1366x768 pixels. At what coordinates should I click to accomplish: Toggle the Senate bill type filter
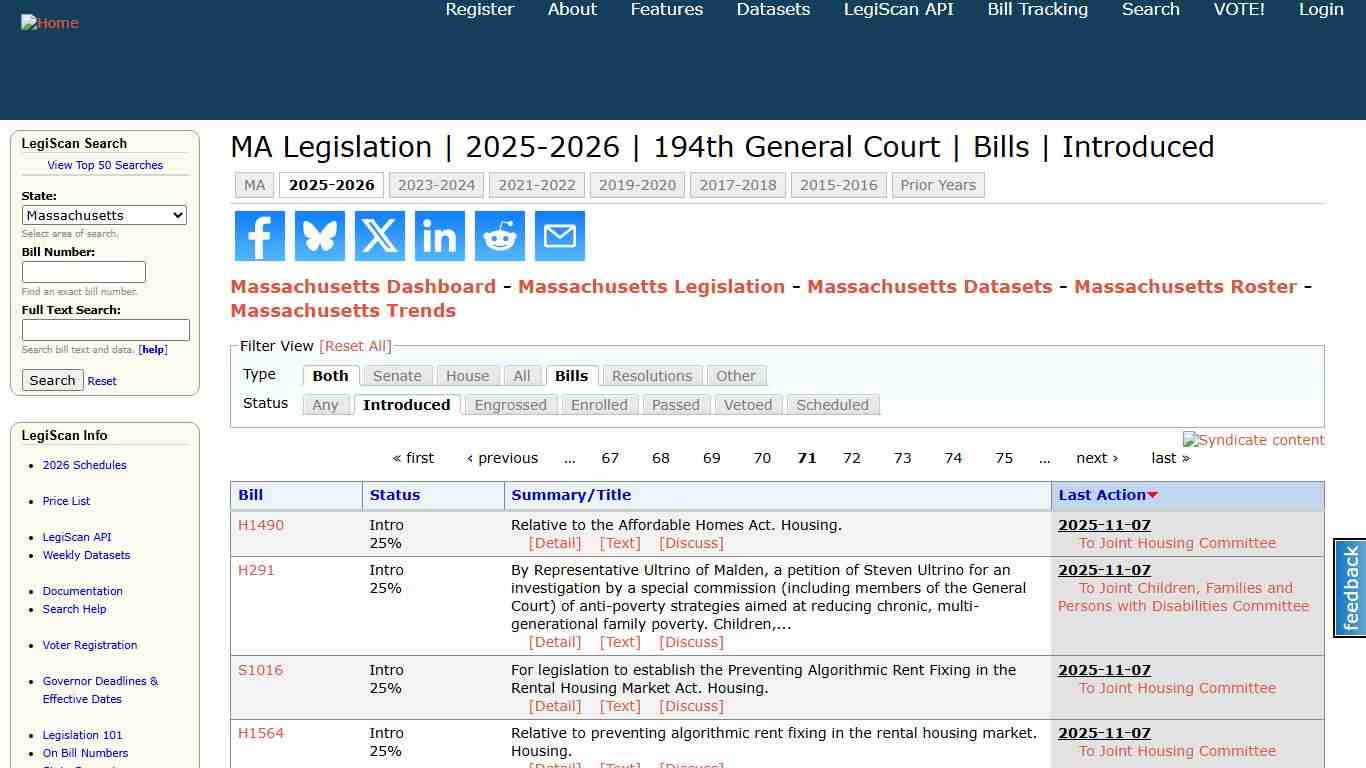click(397, 375)
